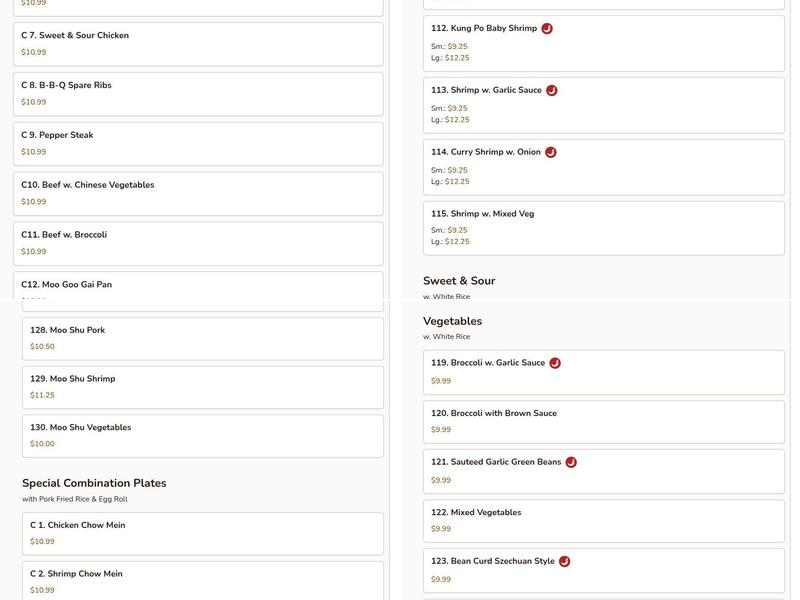
Task: Choose 129. Moo Shu Shrimp menu item
Action: (x=203, y=387)
